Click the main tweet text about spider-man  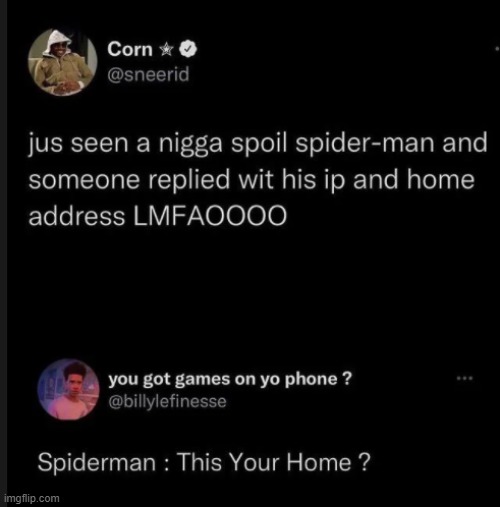[x=258, y=180]
